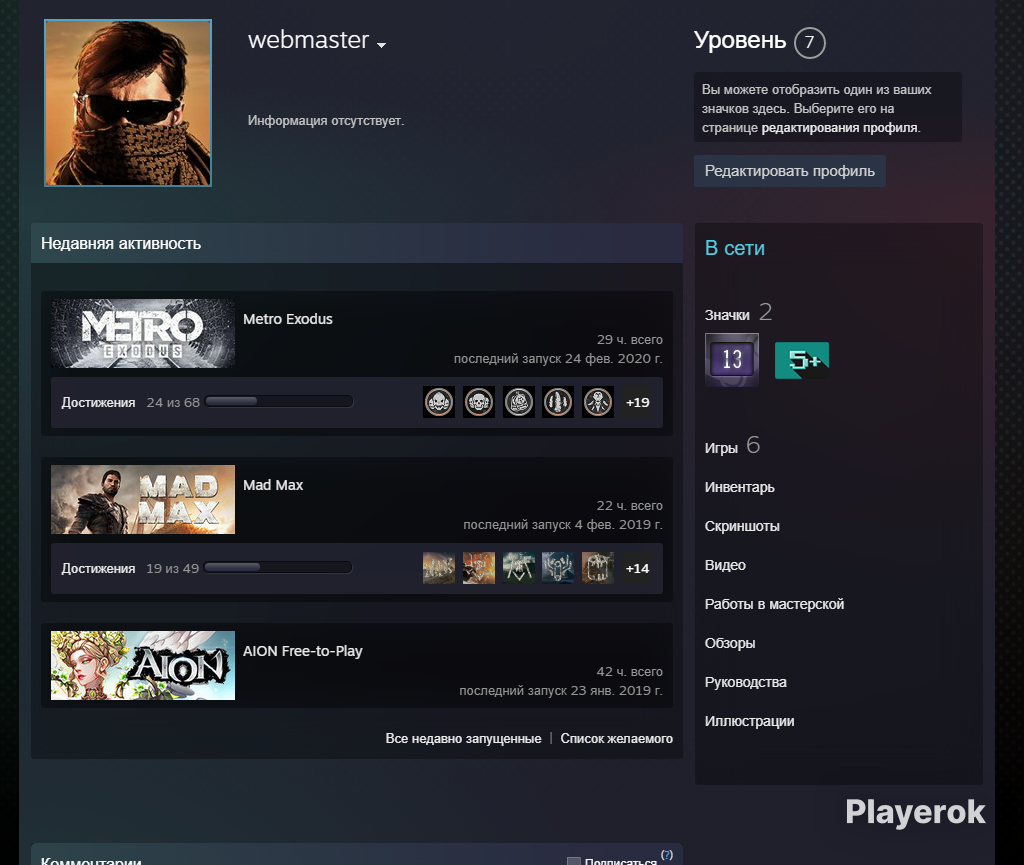The height and width of the screenshot is (865, 1024).
Task: Open the Metro Exodus title link
Action: click(x=288, y=319)
